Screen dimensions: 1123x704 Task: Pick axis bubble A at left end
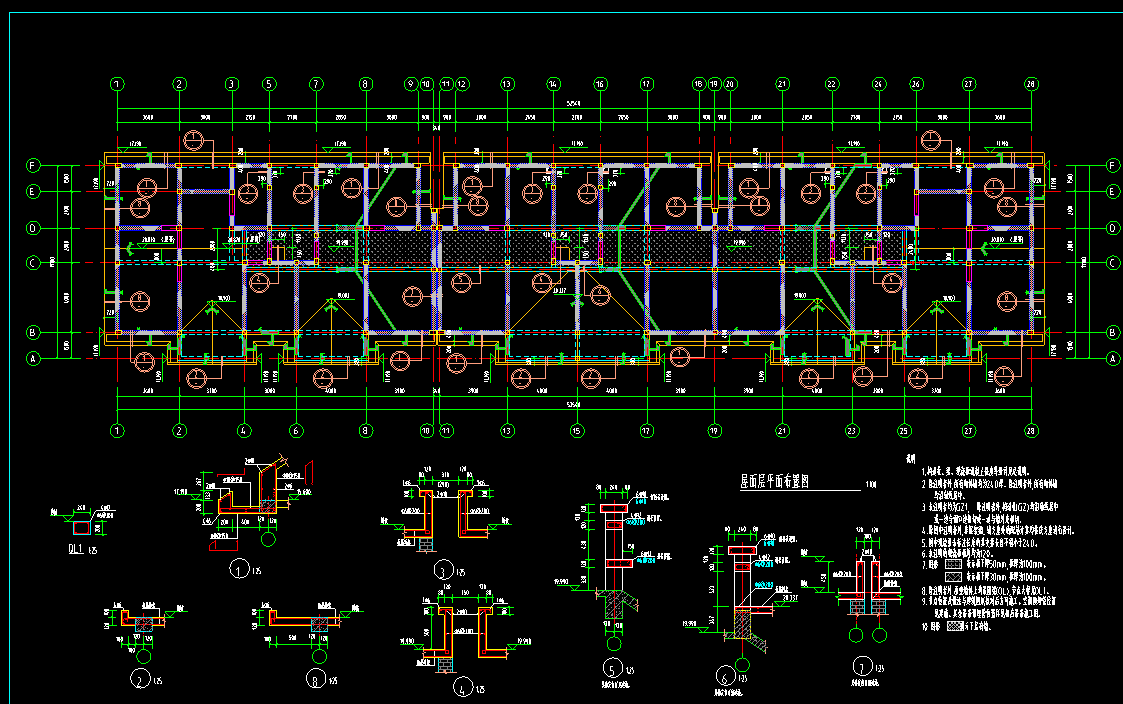(33, 359)
